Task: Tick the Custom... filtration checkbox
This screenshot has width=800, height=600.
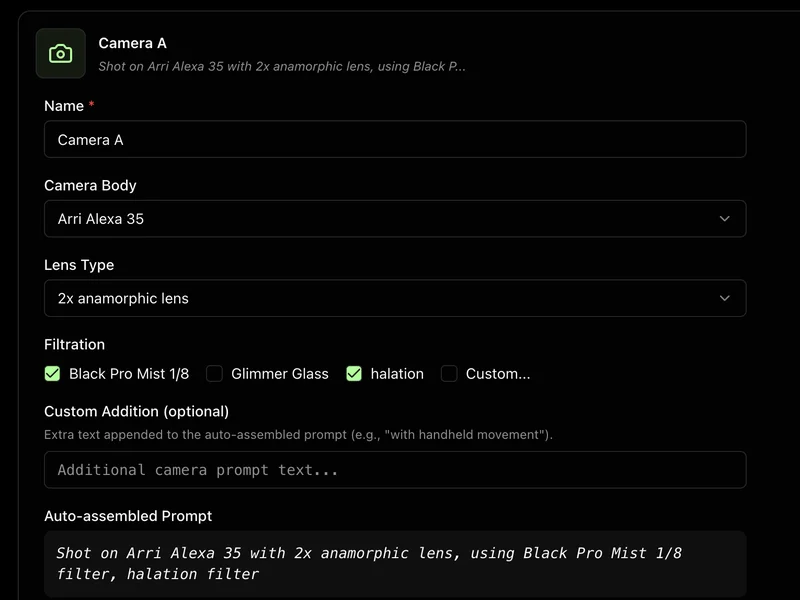Action: point(449,373)
